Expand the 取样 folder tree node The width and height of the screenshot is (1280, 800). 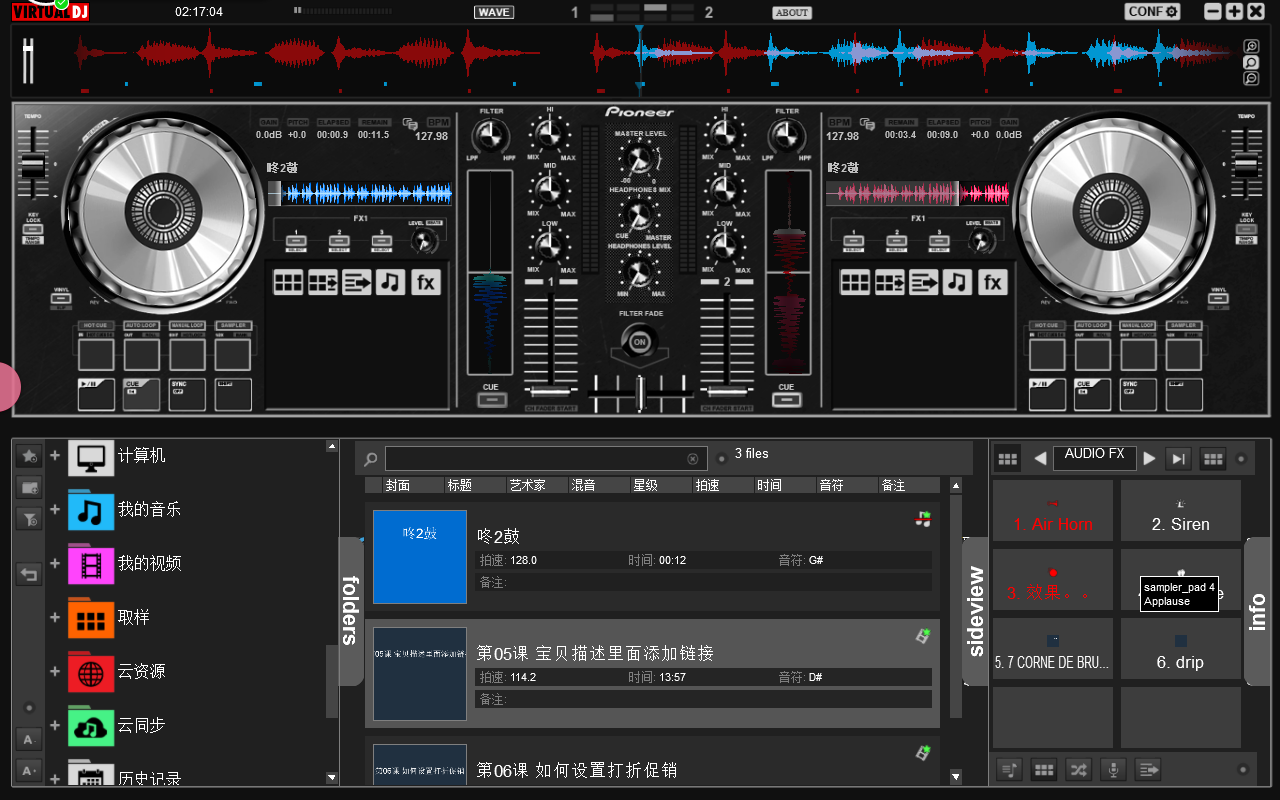click(55, 617)
